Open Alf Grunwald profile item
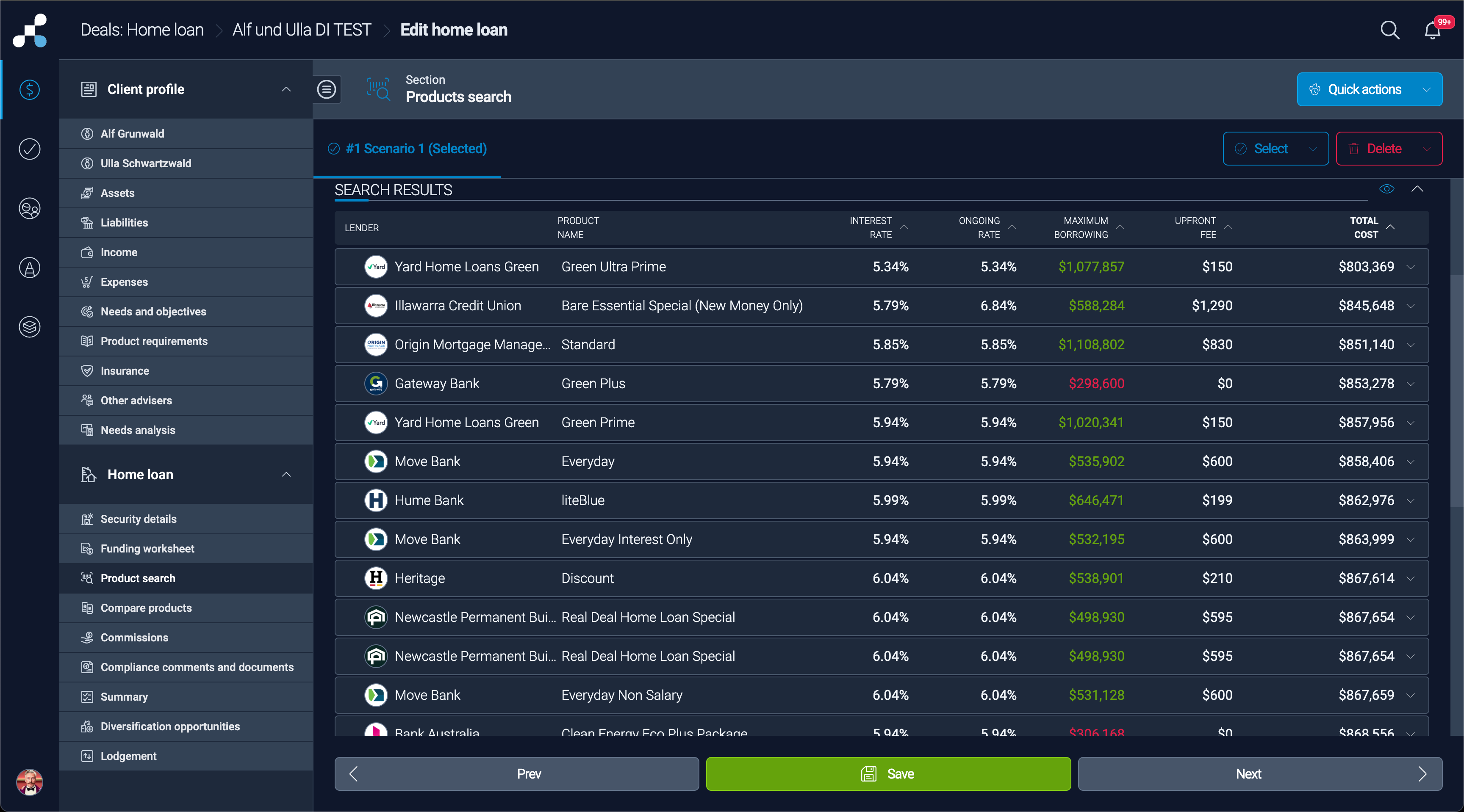The height and width of the screenshot is (812, 1464). 186,133
